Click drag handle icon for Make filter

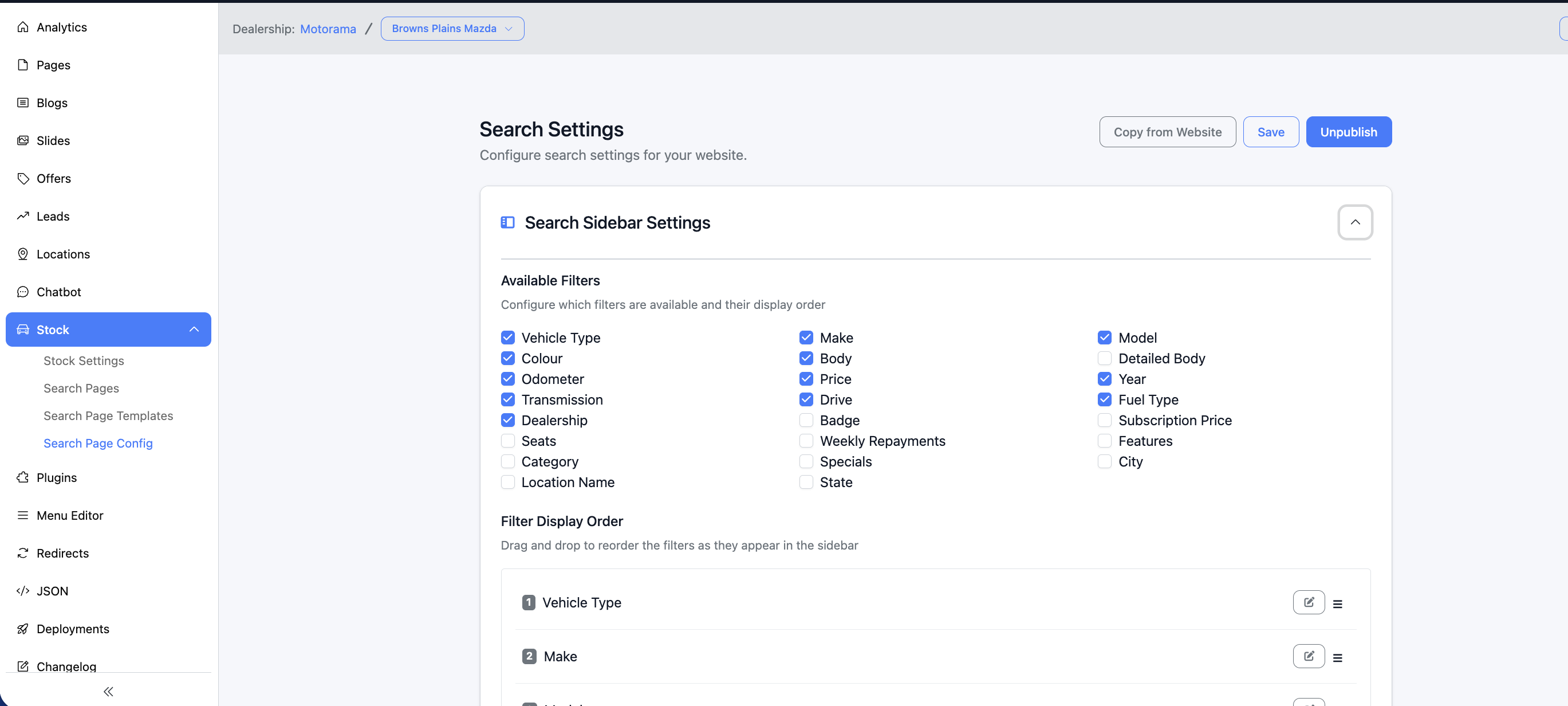1337,658
